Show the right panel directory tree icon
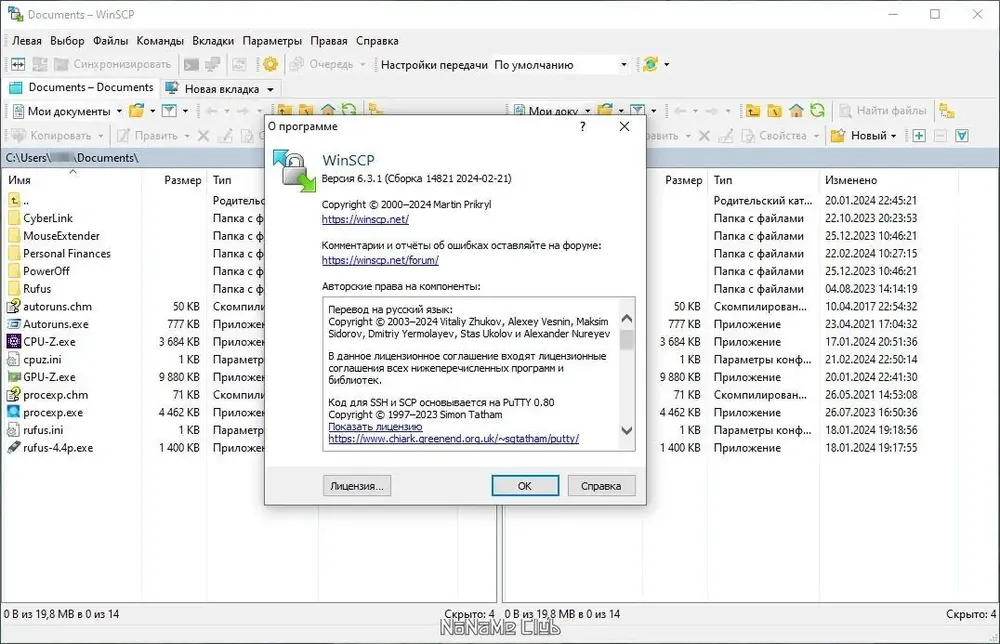 point(947,111)
